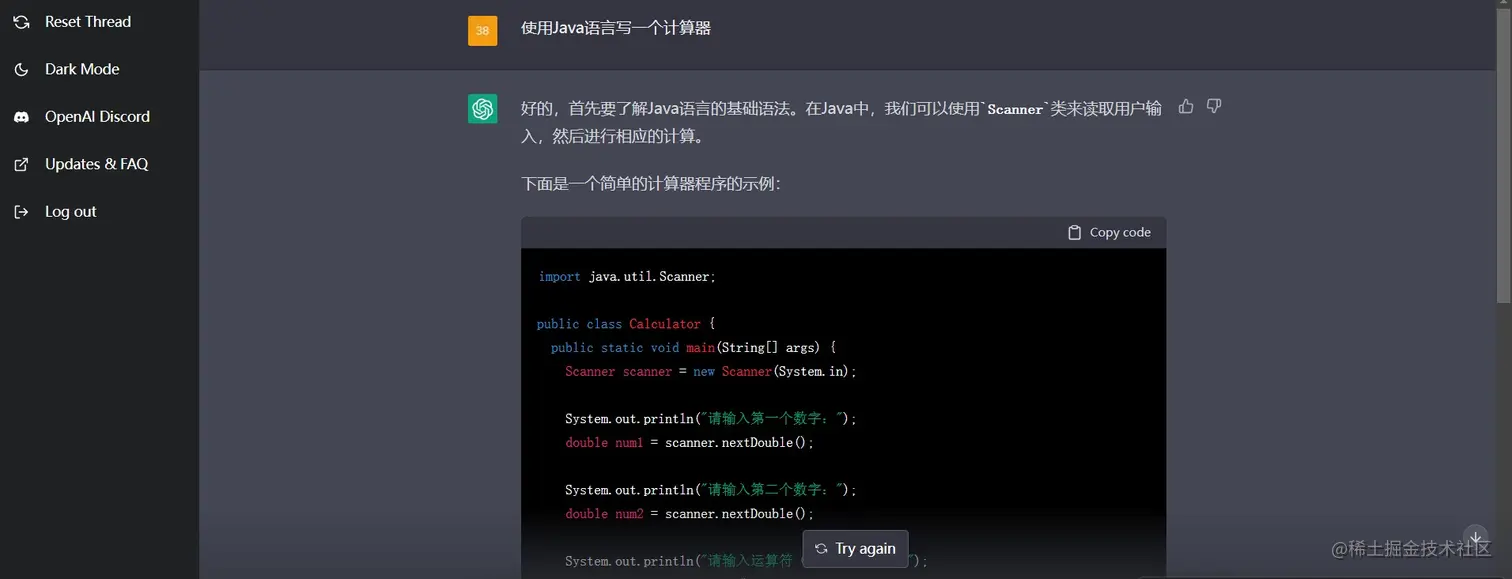Image resolution: width=1512 pixels, height=579 pixels.
Task: Select Log out in the sidebar menu
Action: click(x=70, y=211)
